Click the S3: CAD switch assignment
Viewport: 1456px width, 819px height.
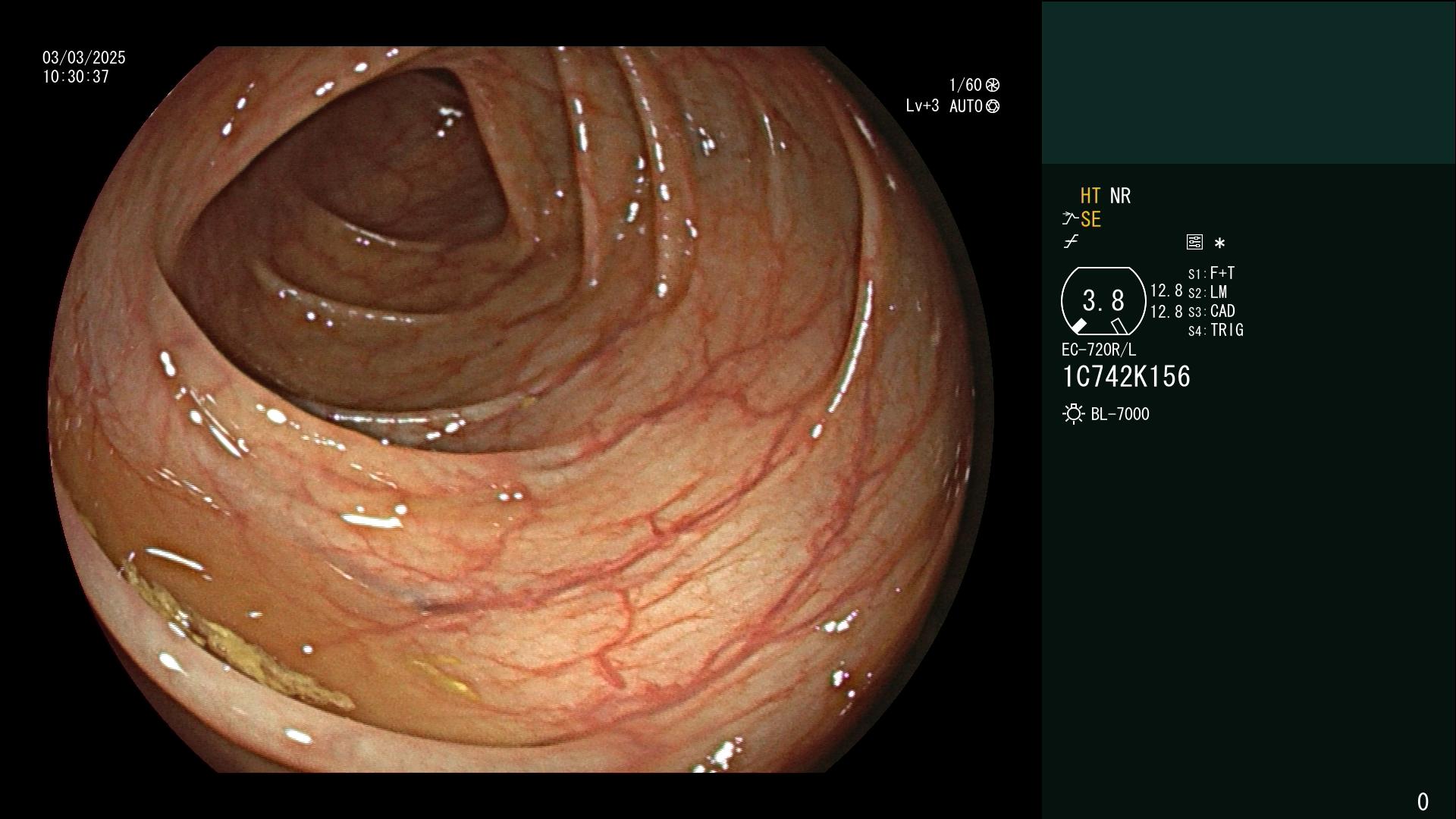pos(1211,311)
